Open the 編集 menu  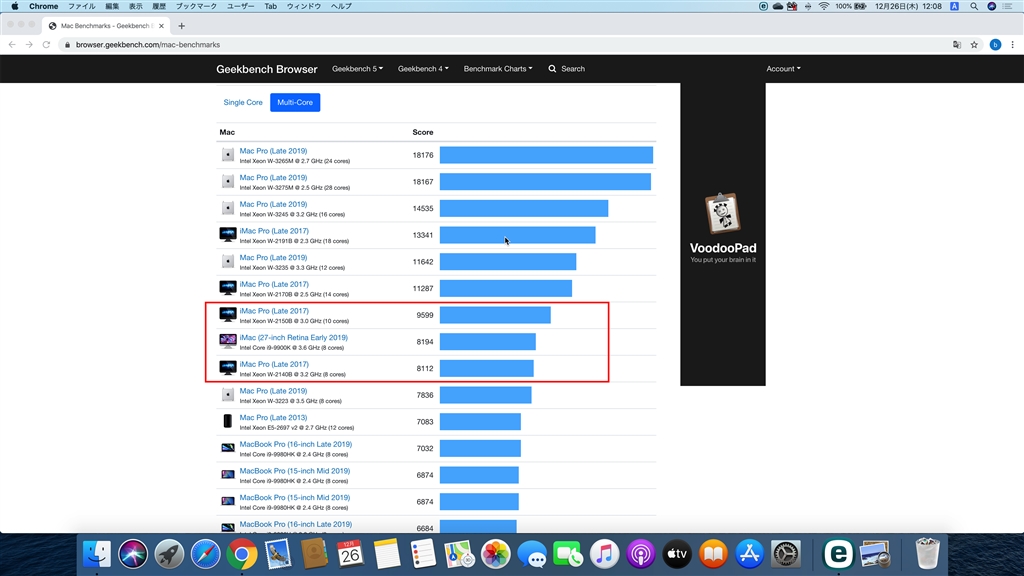(112, 6)
